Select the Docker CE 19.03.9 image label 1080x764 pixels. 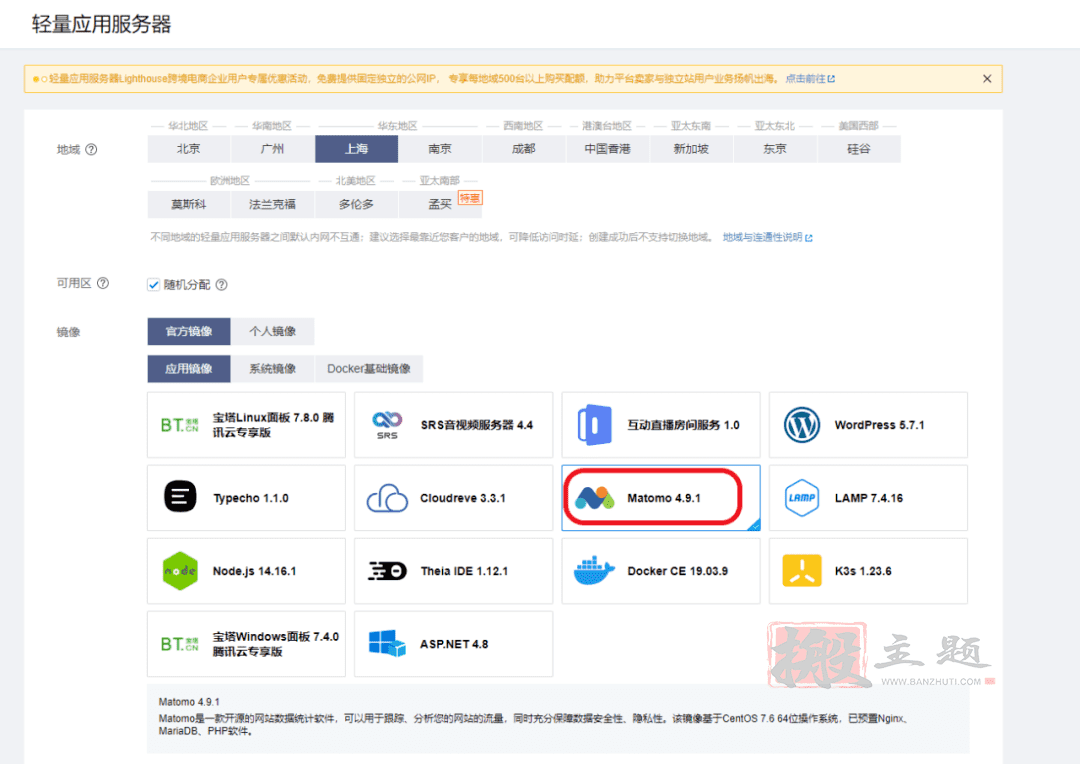[678, 571]
